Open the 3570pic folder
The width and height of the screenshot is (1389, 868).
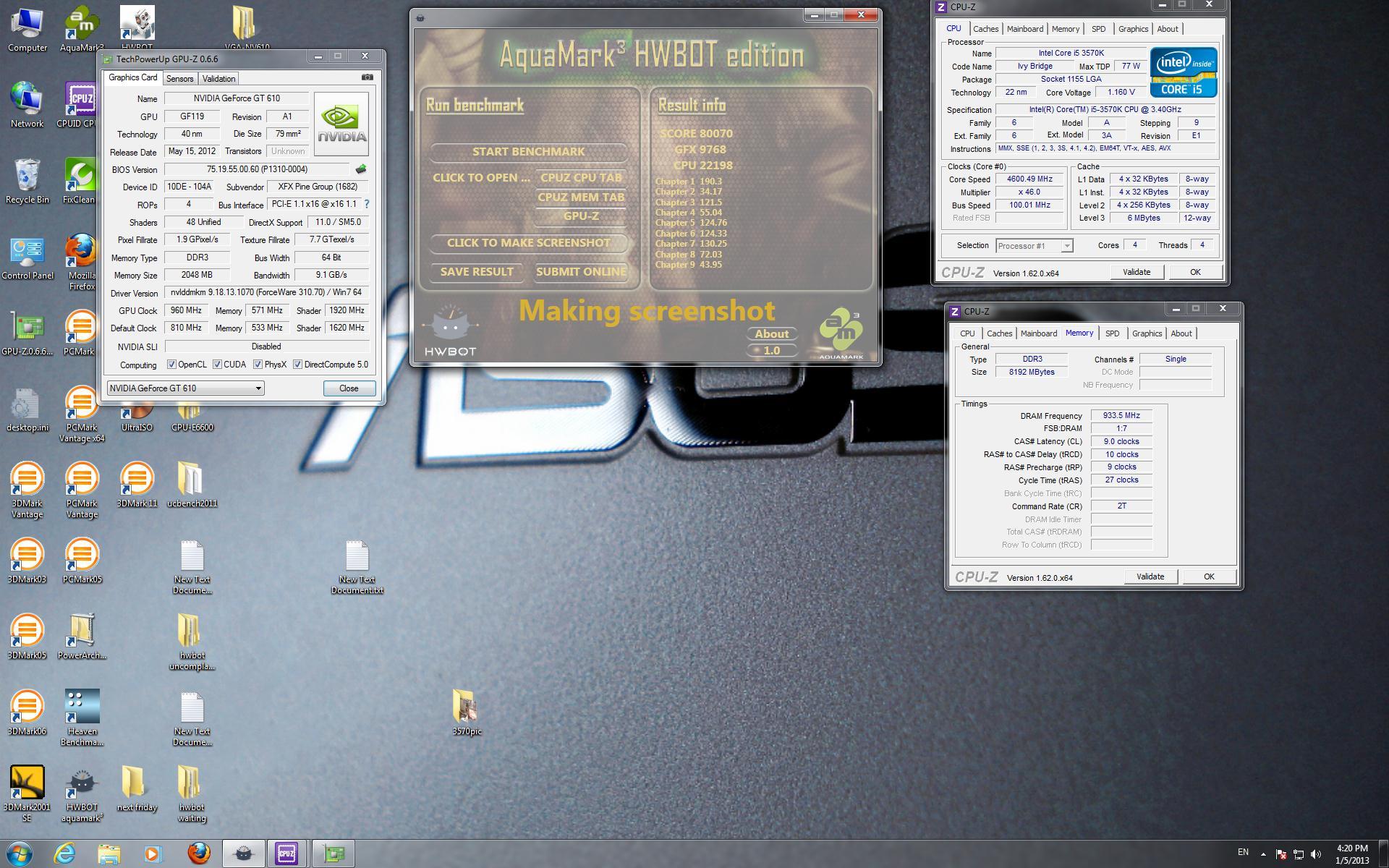point(467,712)
